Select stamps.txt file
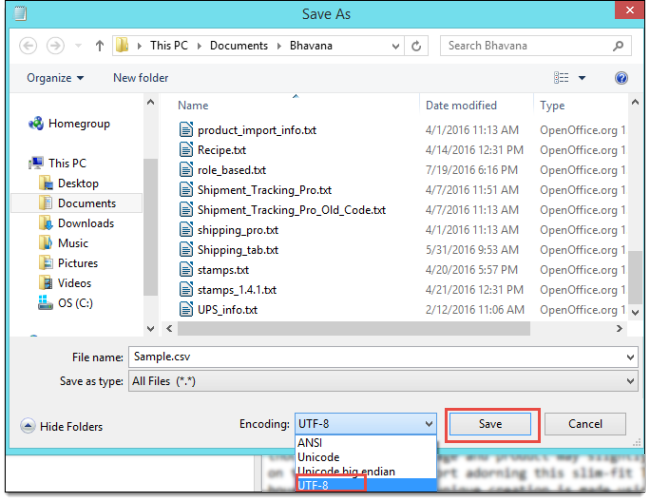The width and height of the screenshot is (650, 502). (x=223, y=270)
